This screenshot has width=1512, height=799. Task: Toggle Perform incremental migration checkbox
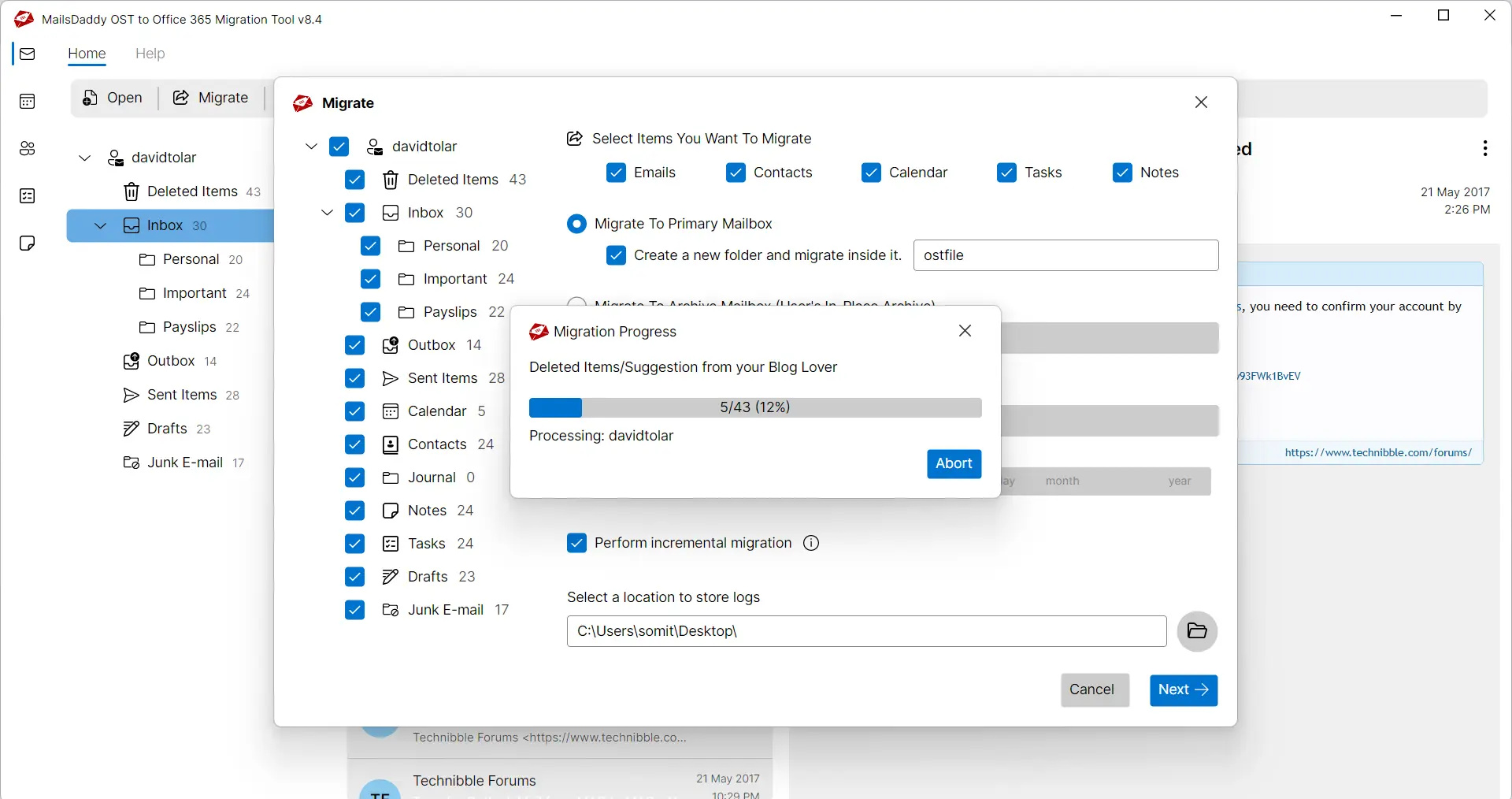pos(576,543)
